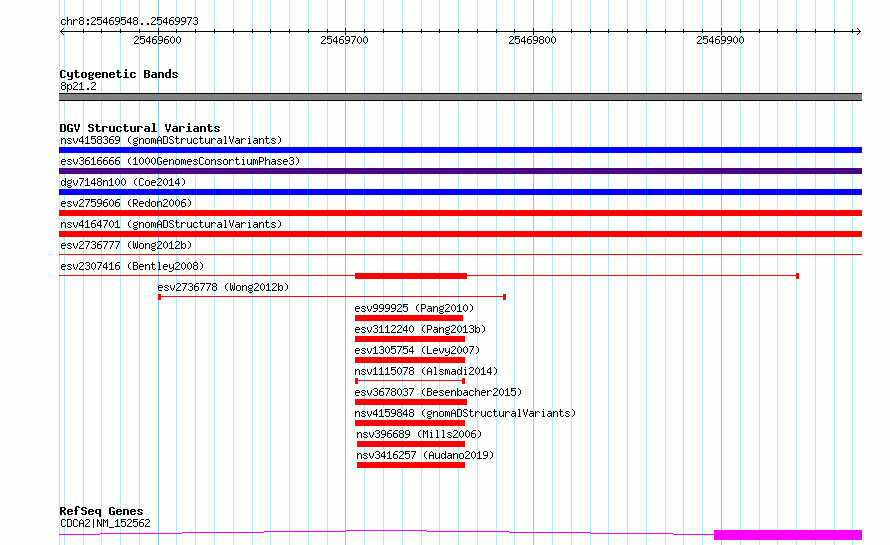Open the nsv396689 Mills2006 label

419,434
